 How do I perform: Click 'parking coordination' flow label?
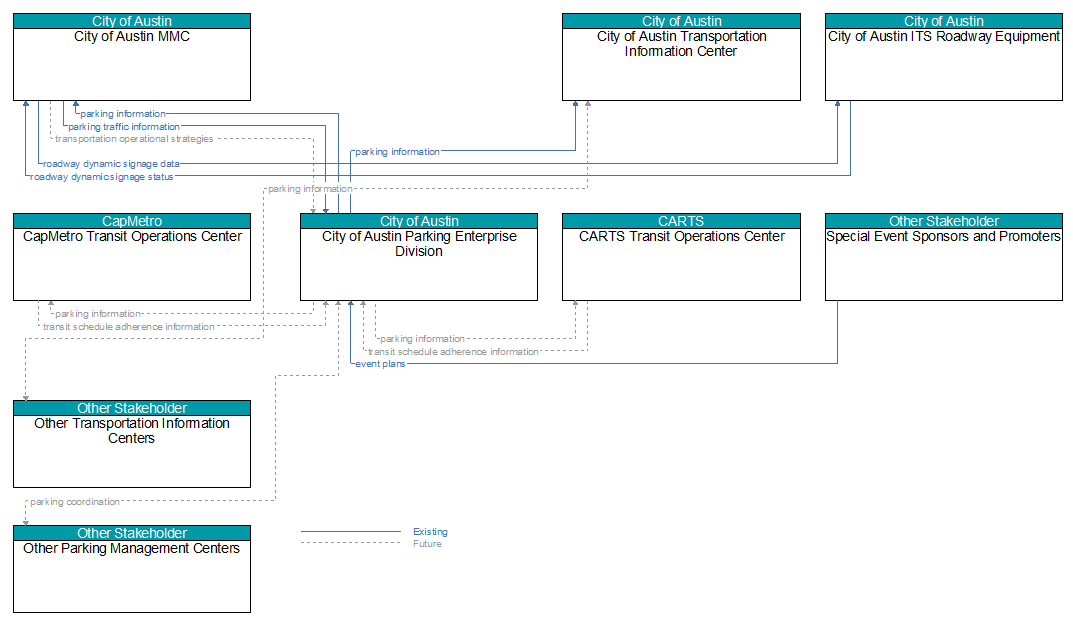point(75,501)
